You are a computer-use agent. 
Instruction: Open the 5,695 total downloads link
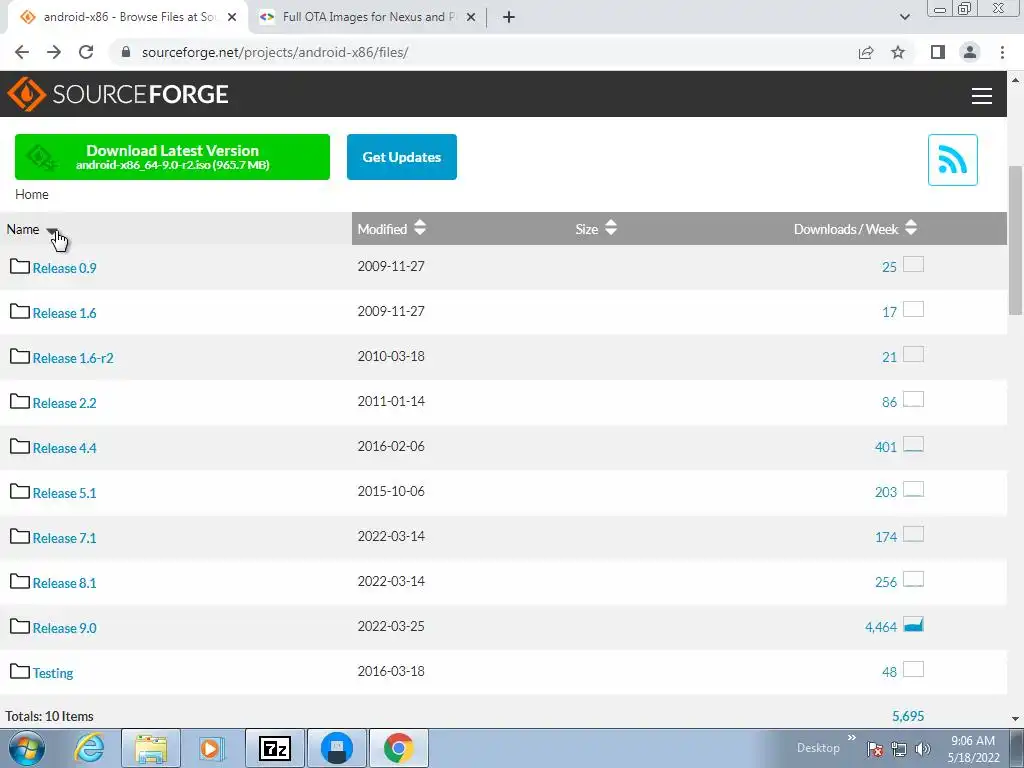908,716
